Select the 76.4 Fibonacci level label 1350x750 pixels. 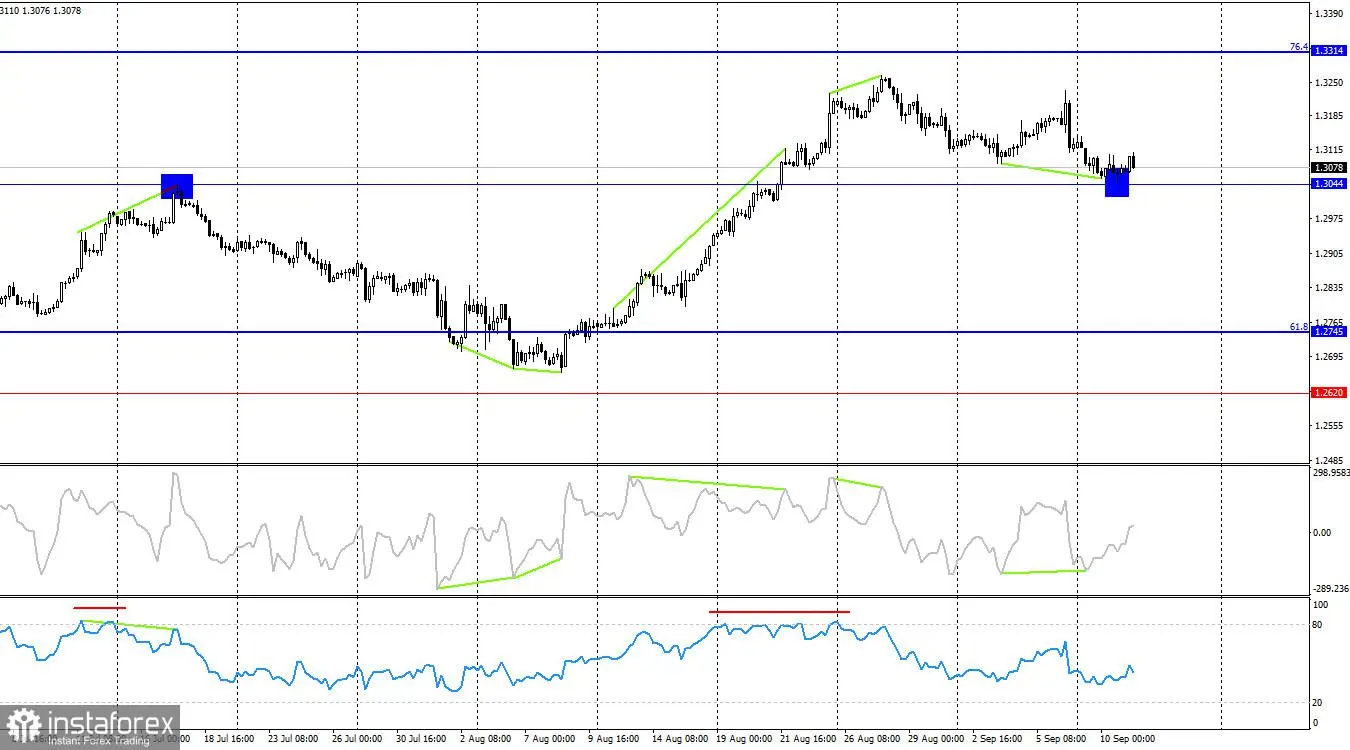point(1300,46)
